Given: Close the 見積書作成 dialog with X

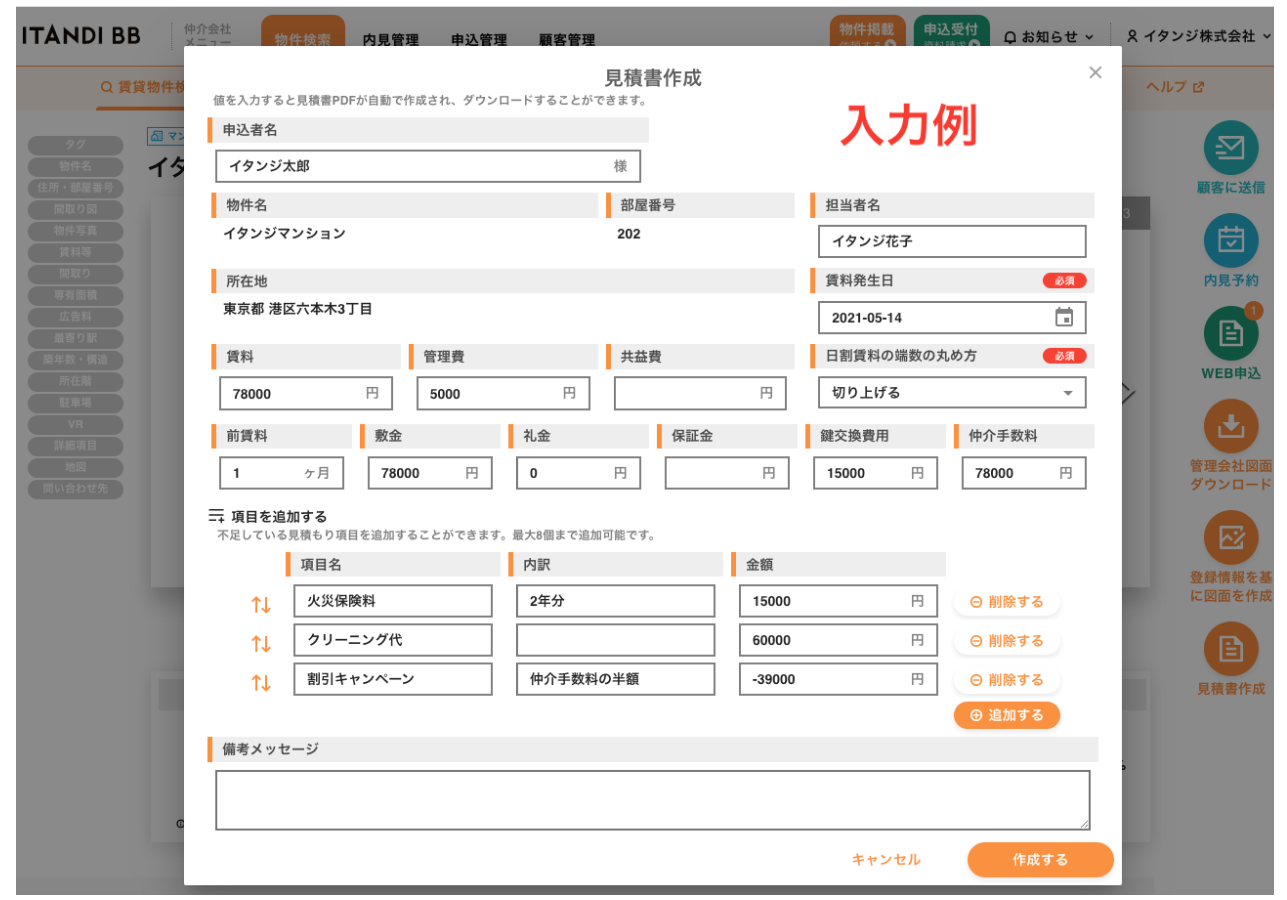Looking at the screenshot, I should pos(1095,72).
